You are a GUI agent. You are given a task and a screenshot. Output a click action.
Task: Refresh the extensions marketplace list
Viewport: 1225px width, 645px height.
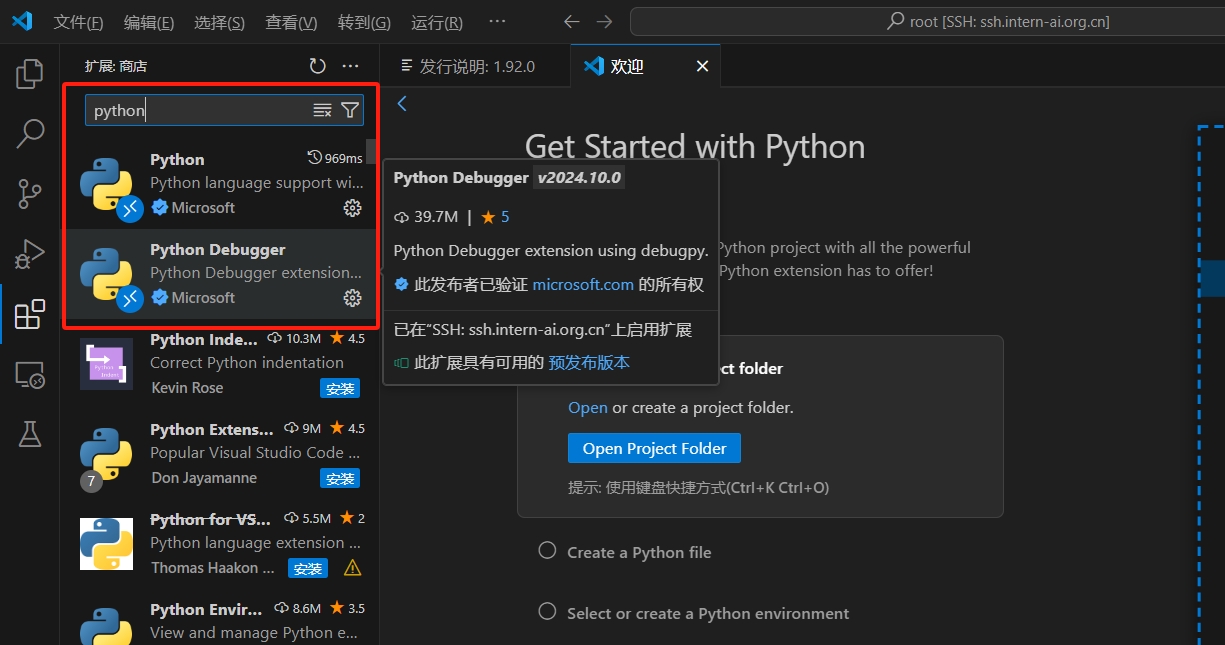[x=318, y=66]
